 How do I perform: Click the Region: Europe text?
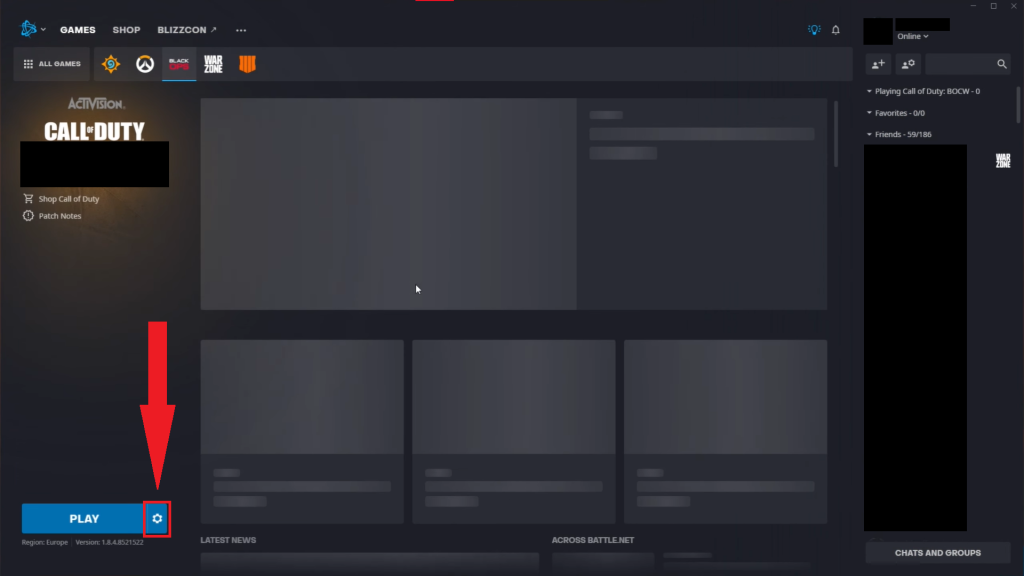[x=44, y=542]
